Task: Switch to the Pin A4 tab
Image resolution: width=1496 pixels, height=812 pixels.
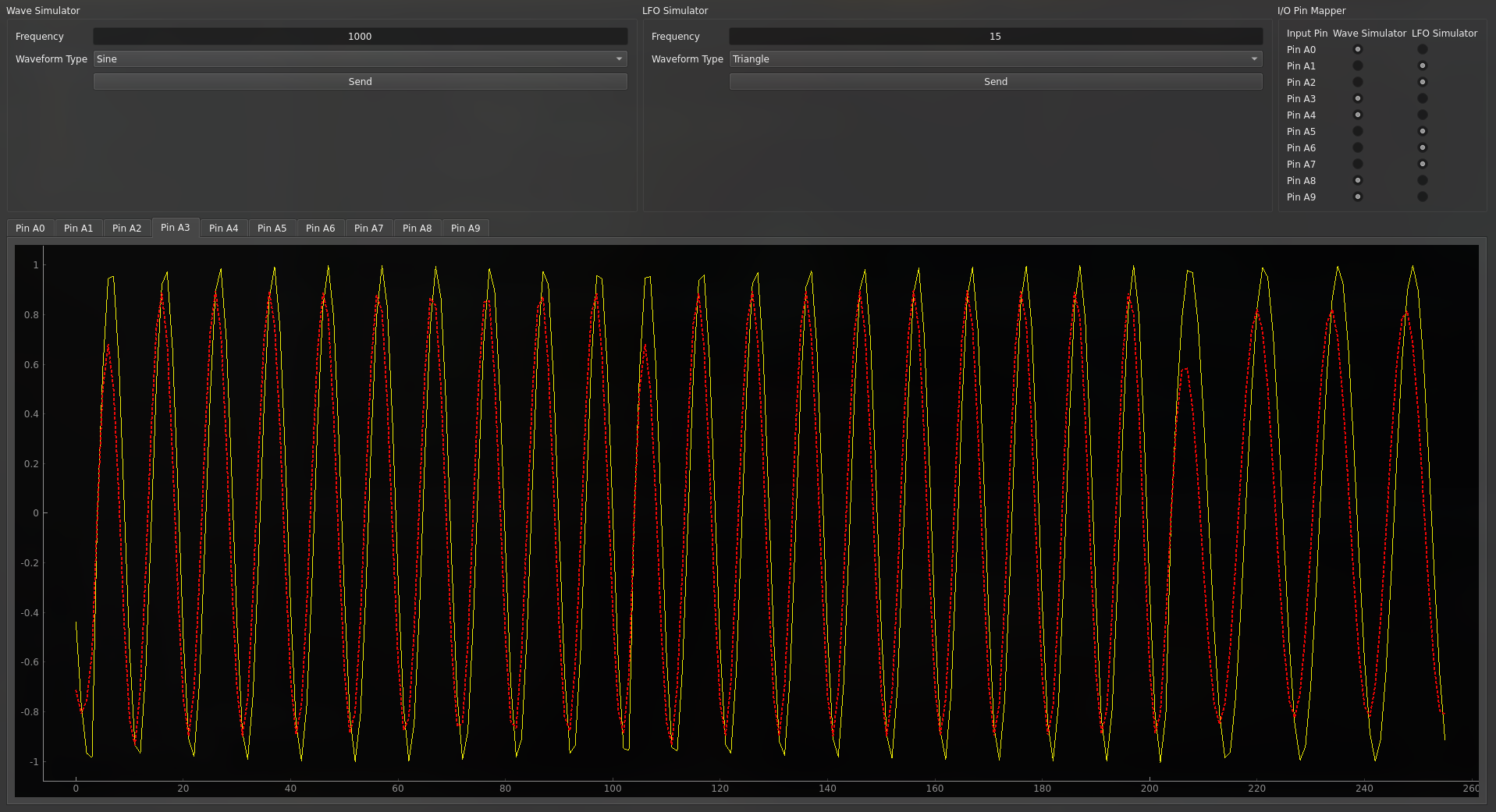Action: click(224, 229)
